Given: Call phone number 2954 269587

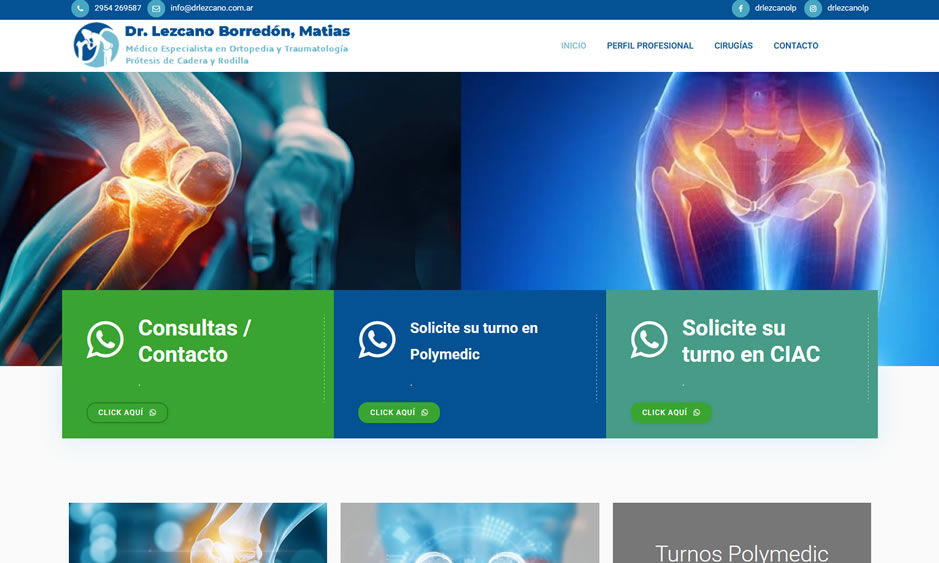Looking at the screenshot, I should [x=118, y=8].
